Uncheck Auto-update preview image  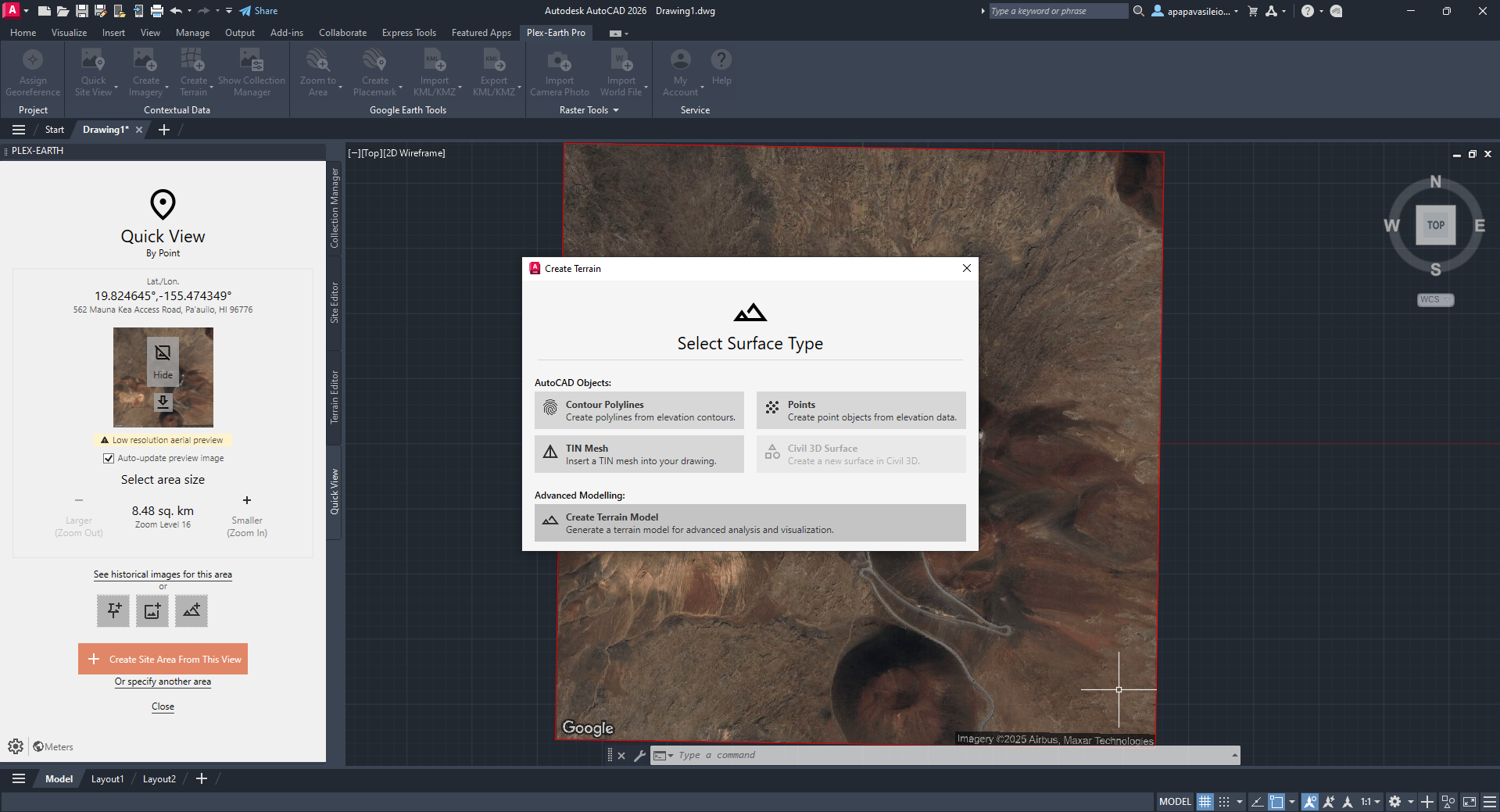[109, 458]
